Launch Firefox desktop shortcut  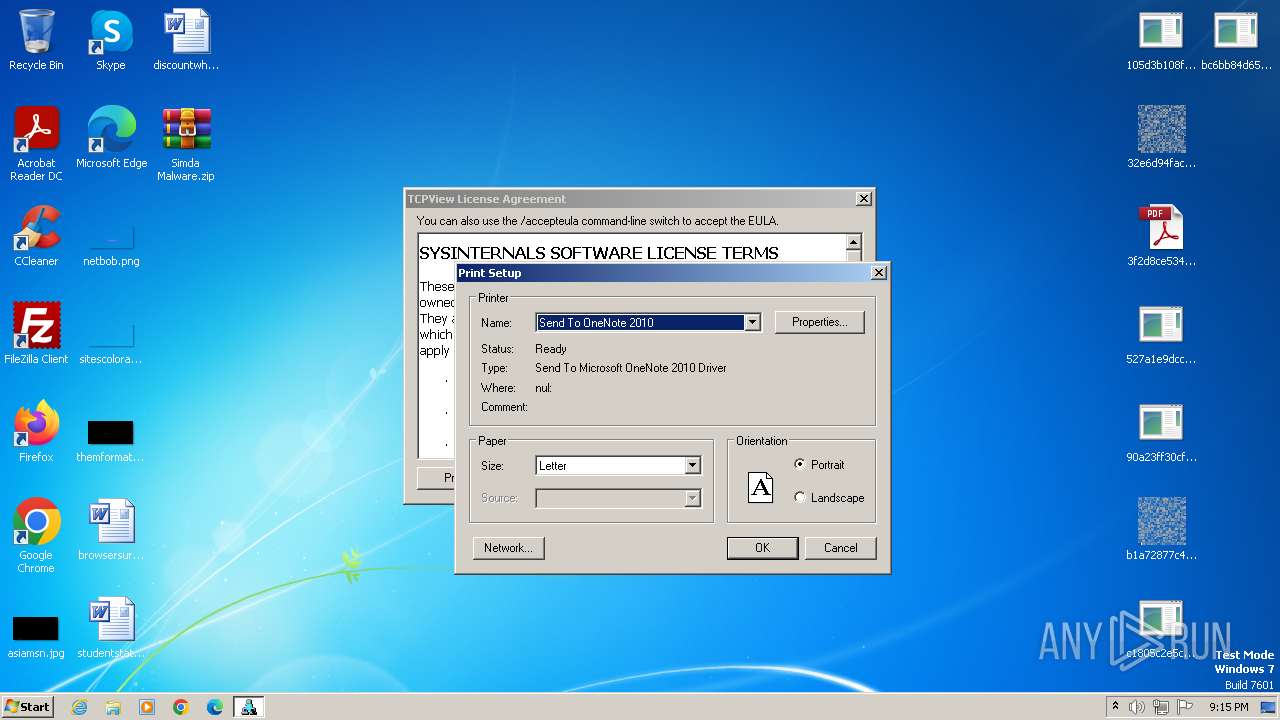tap(36, 432)
